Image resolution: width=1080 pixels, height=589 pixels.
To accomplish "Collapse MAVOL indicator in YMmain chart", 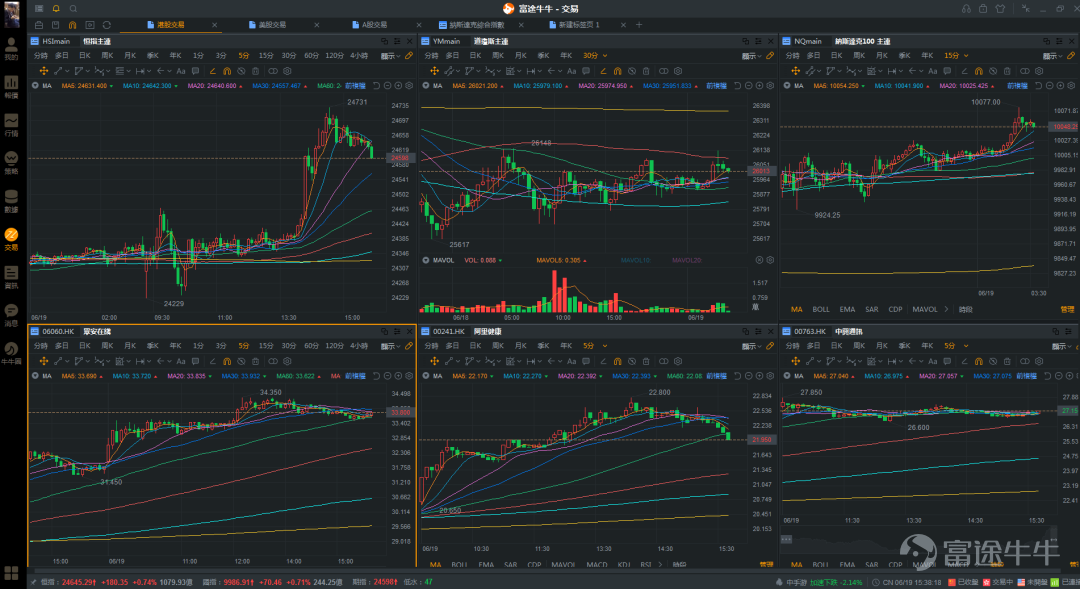I will 426,260.
